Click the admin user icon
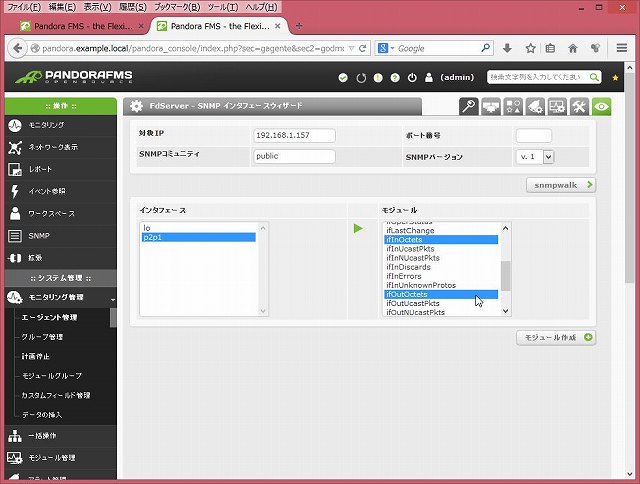The width and height of the screenshot is (640, 484). 429,78
